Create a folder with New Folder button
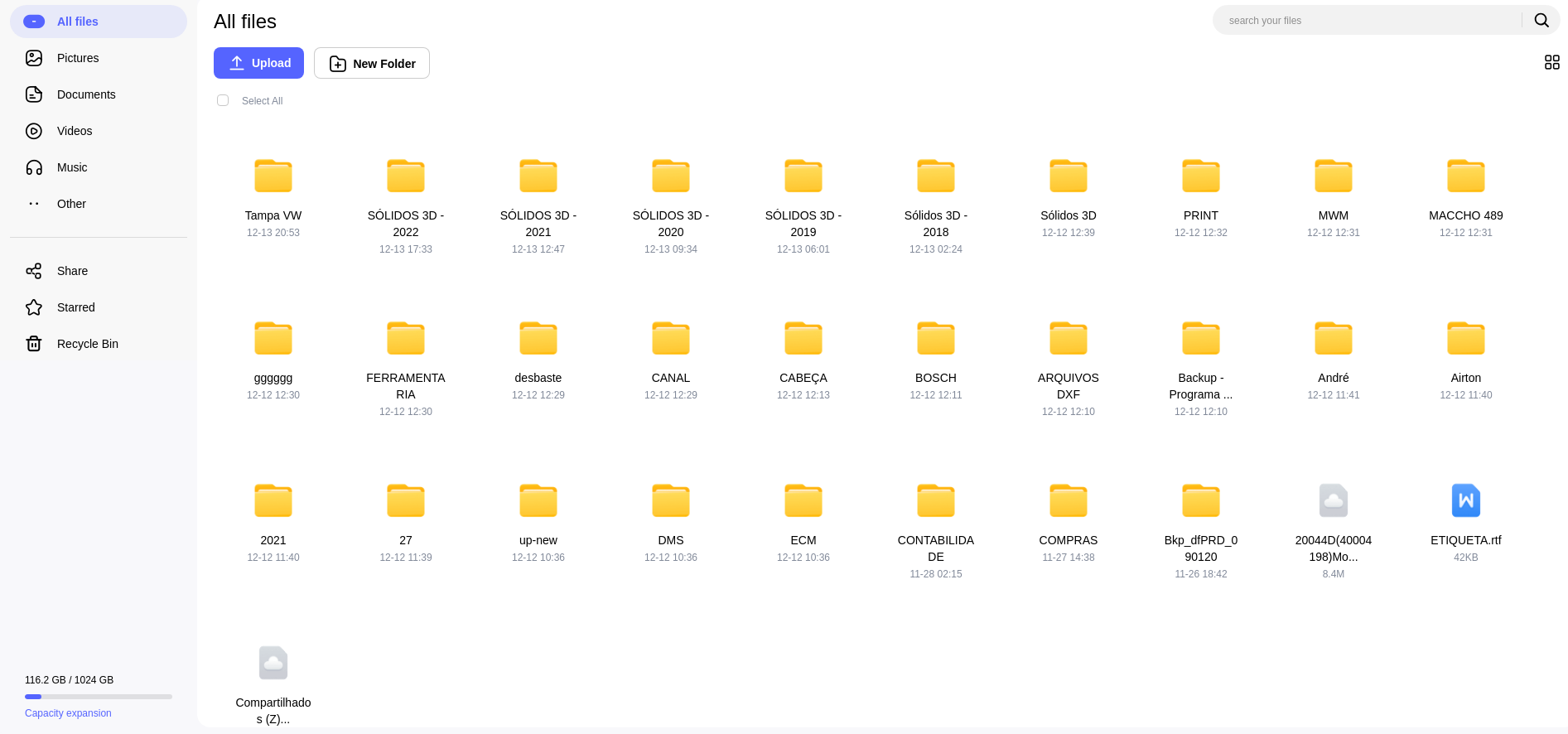Screen dimensions: 1568x734 pos(372,63)
